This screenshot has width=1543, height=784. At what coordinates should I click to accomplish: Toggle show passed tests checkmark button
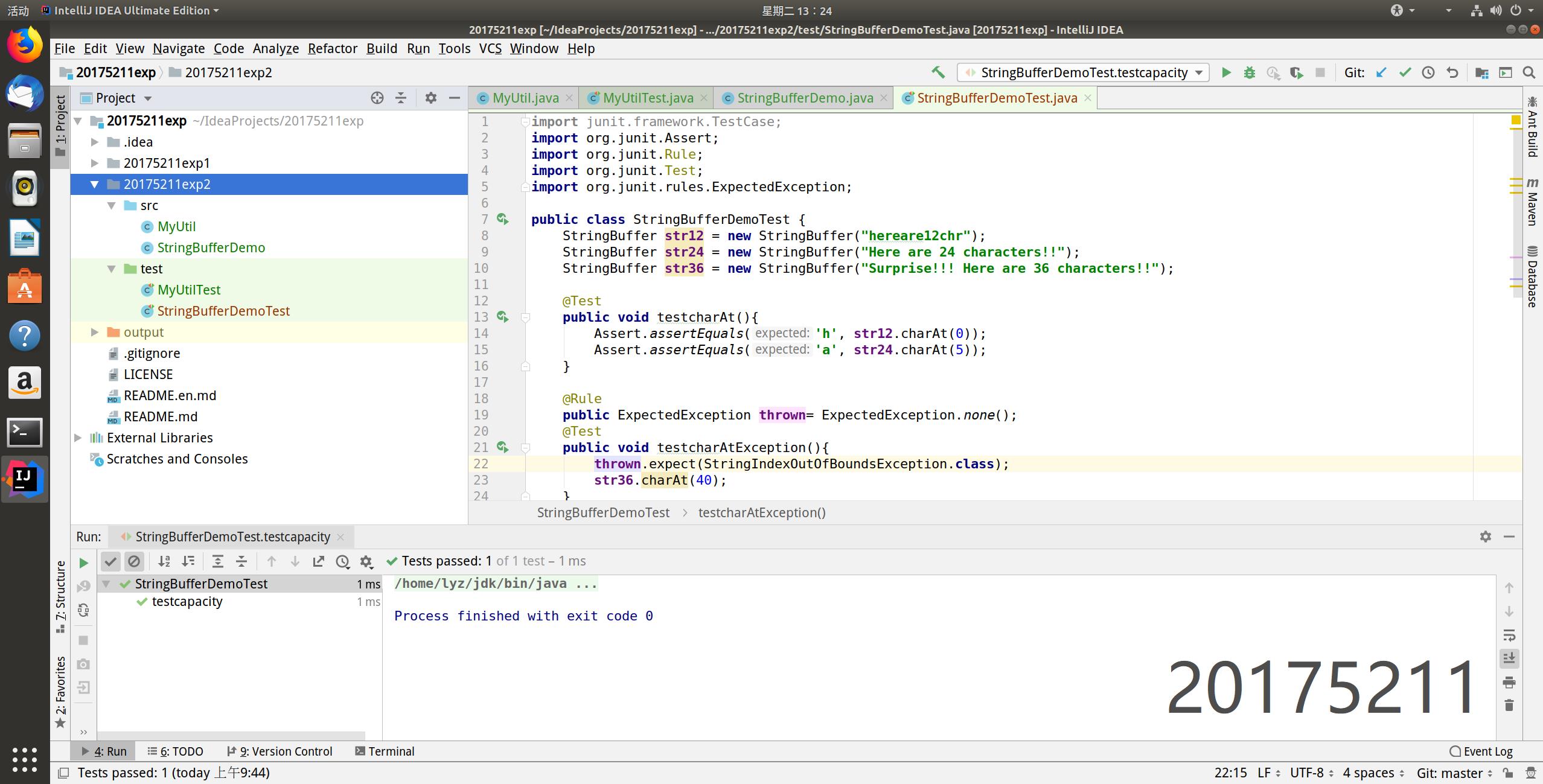(x=110, y=561)
